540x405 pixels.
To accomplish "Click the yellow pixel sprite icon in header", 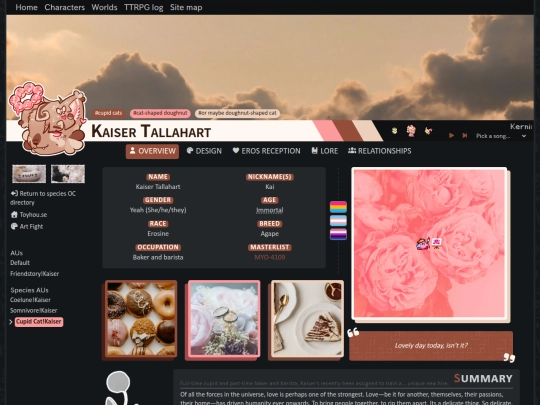I will pos(395,131).
